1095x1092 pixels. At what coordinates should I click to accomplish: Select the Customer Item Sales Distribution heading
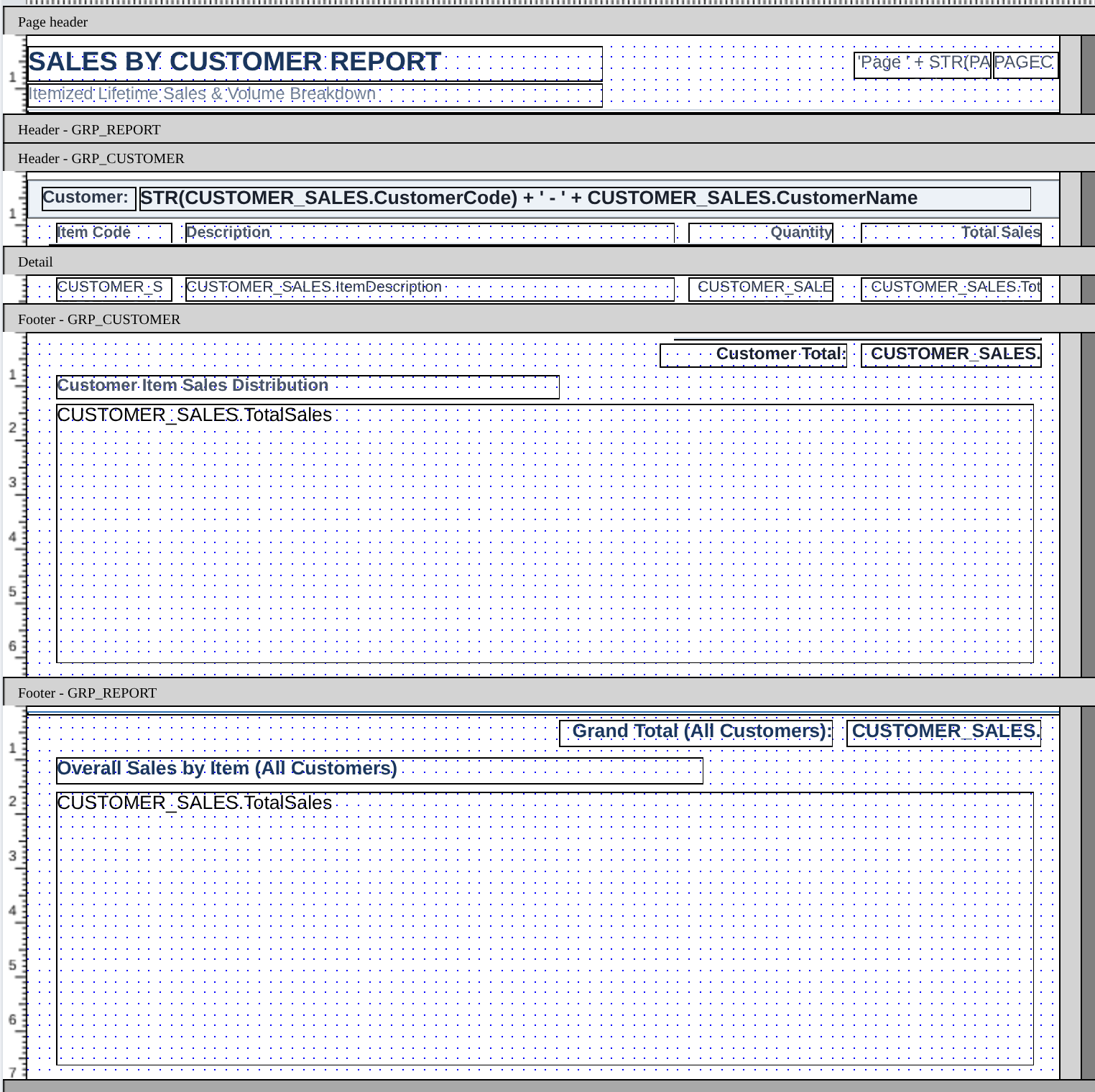(x=308, y=387)
